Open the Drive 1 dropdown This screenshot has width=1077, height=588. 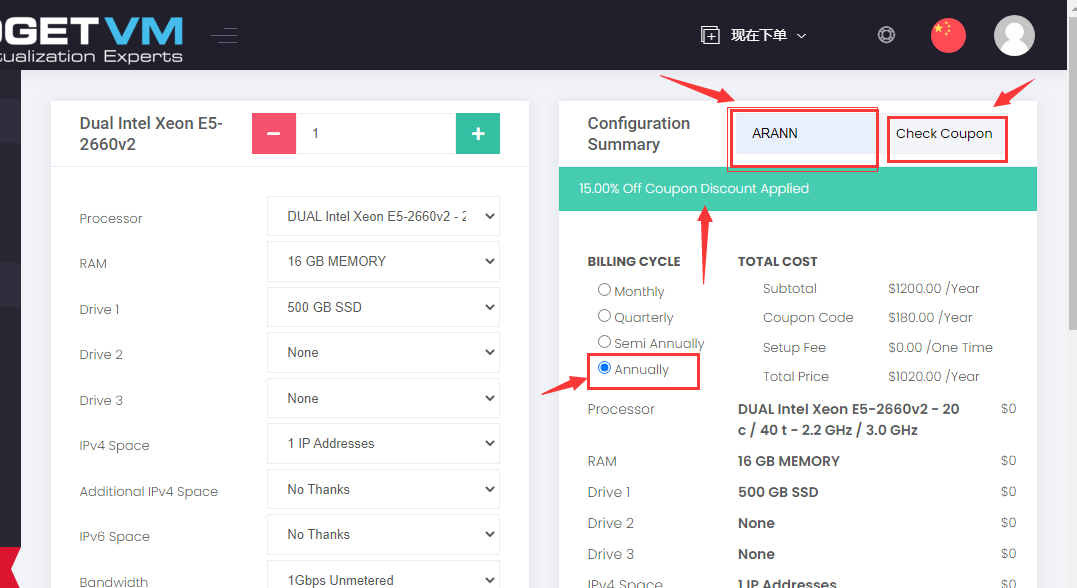(x=383, y=307)
